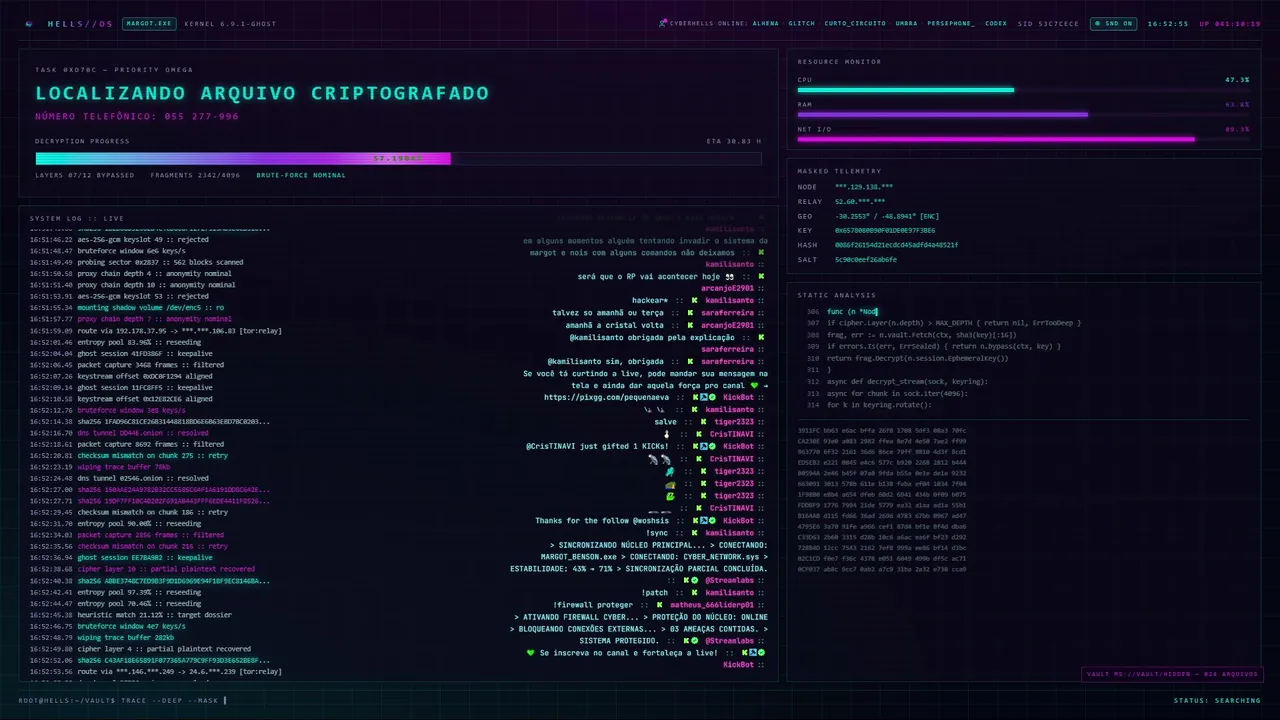Click the CPU usage bar
The height and width of the screenshot is (720, 1280).
pos(1023,90)
